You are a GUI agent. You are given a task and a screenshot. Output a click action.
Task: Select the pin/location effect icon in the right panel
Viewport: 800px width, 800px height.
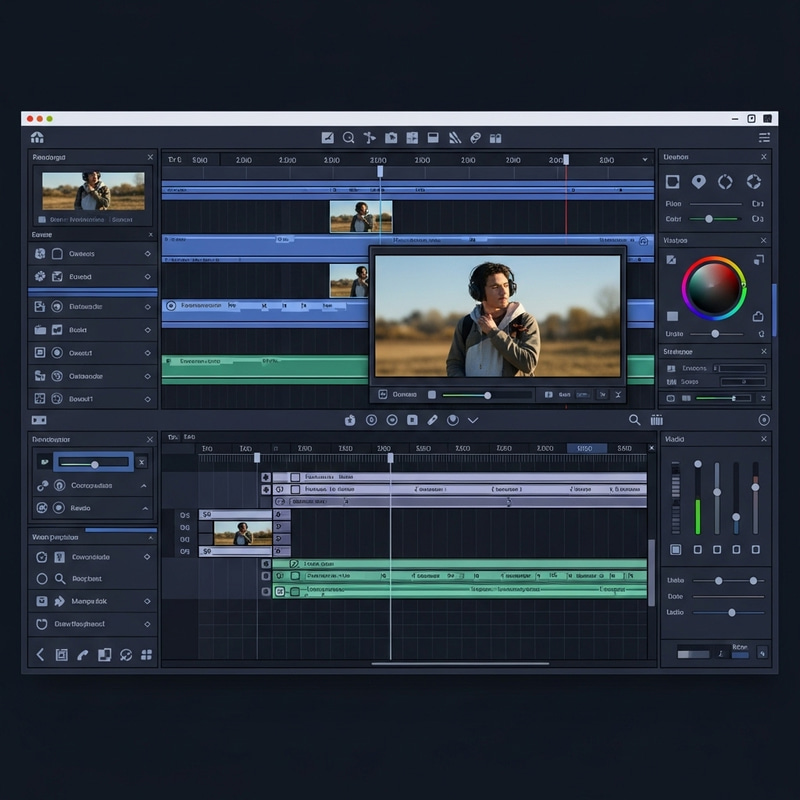click(x=698, y=183)
